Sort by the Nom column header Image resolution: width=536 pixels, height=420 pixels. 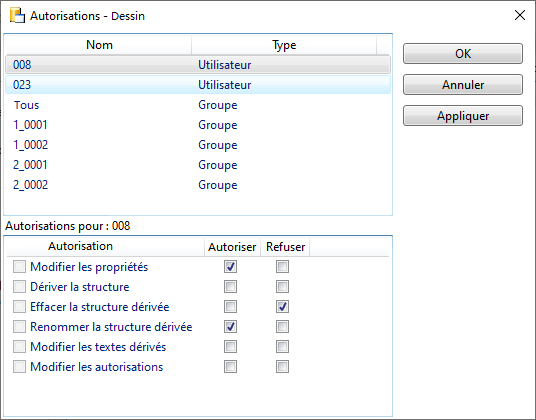(99, 45)
